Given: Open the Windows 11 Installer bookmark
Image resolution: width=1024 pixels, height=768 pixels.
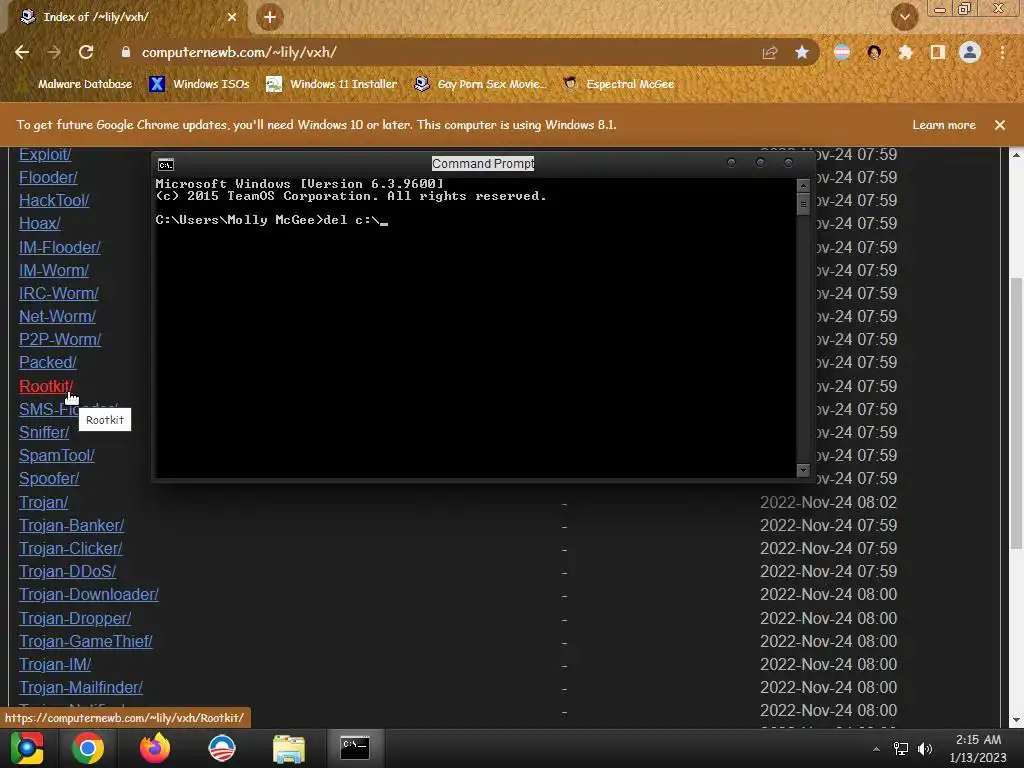Looking at the screenshot, I should [332, 84].
